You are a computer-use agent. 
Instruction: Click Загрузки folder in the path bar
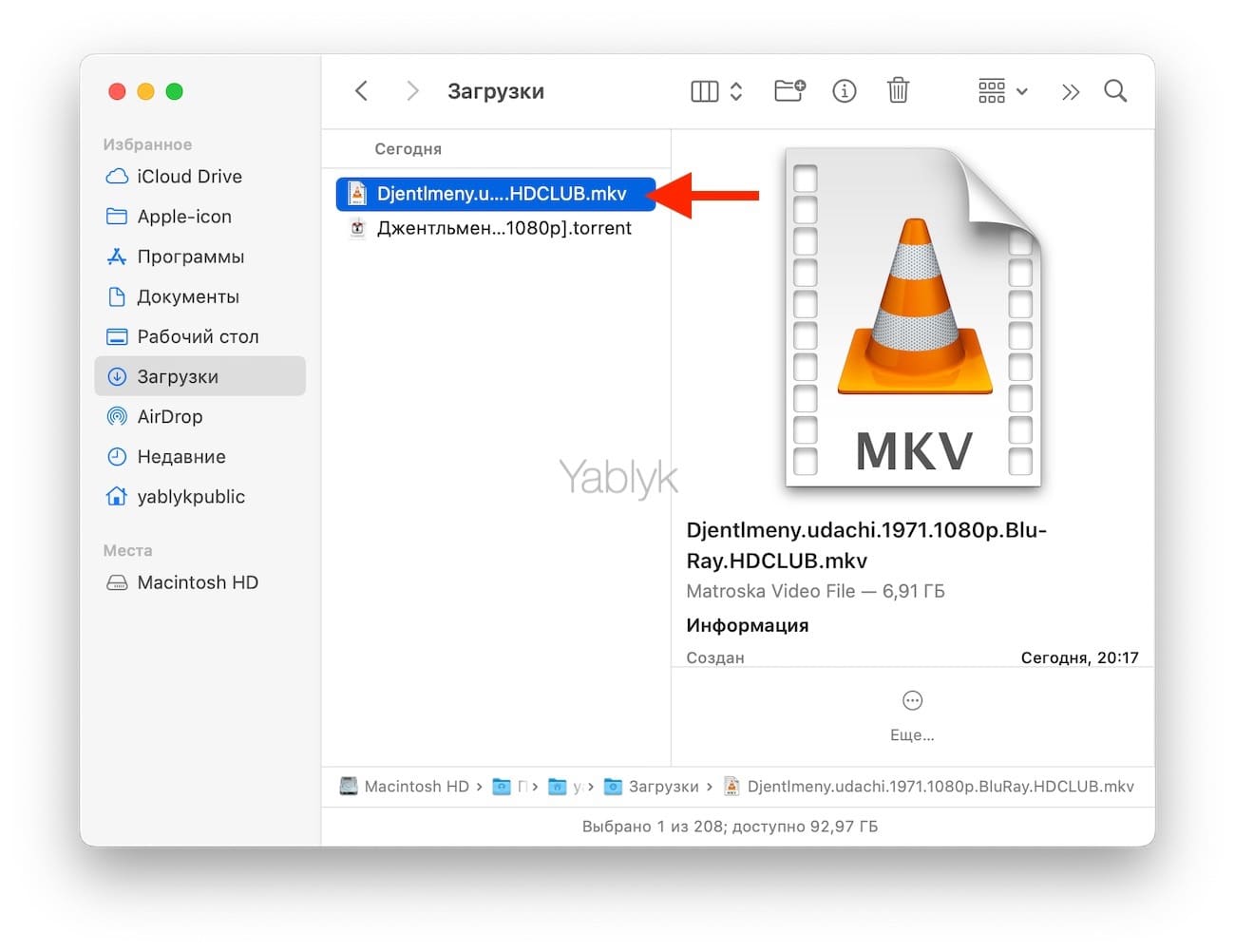(662, 787)
